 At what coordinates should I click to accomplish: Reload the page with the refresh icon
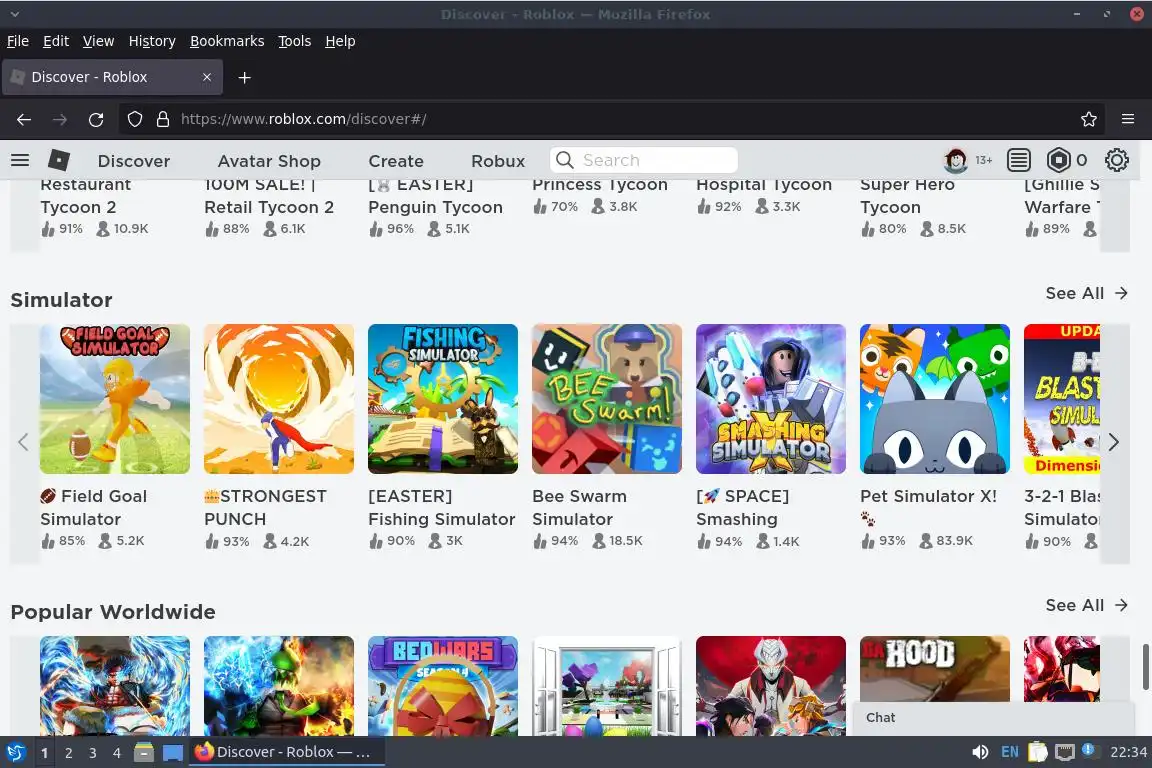click(x=96, y=119)
